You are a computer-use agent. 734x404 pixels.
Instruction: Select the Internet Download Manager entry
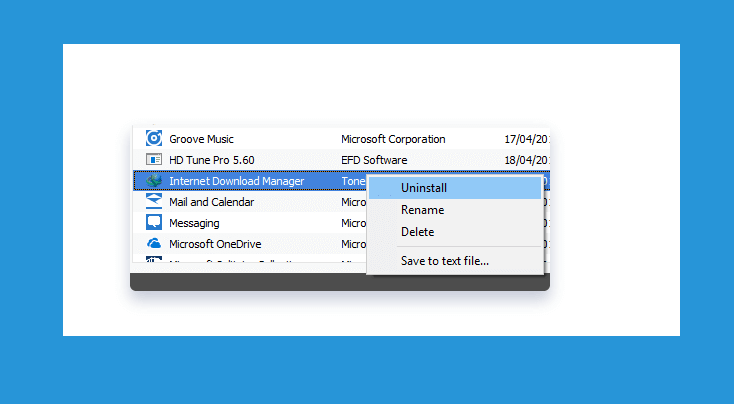pos(236,181)
